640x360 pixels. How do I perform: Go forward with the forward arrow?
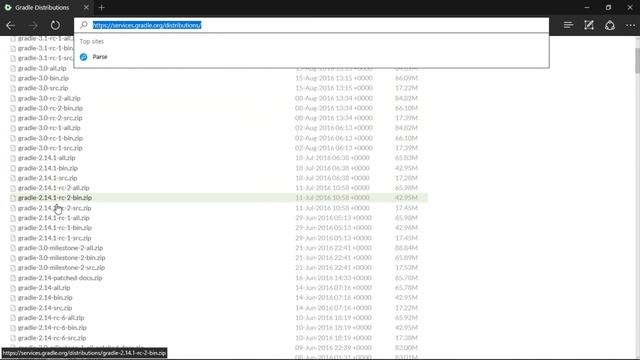(33, 25)
